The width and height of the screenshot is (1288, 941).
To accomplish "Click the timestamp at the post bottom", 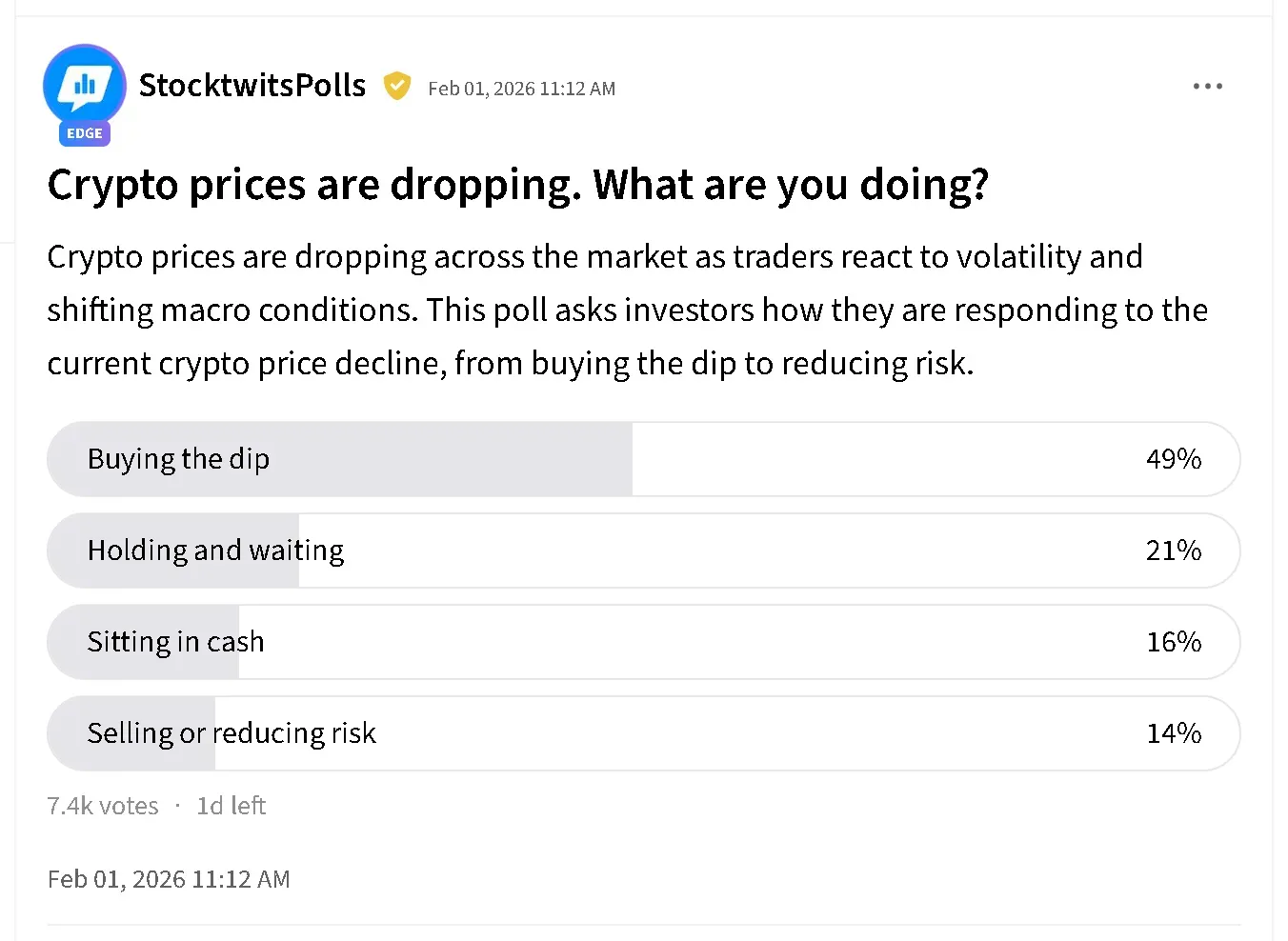I will pyautogui.click(x=169, y=879).
